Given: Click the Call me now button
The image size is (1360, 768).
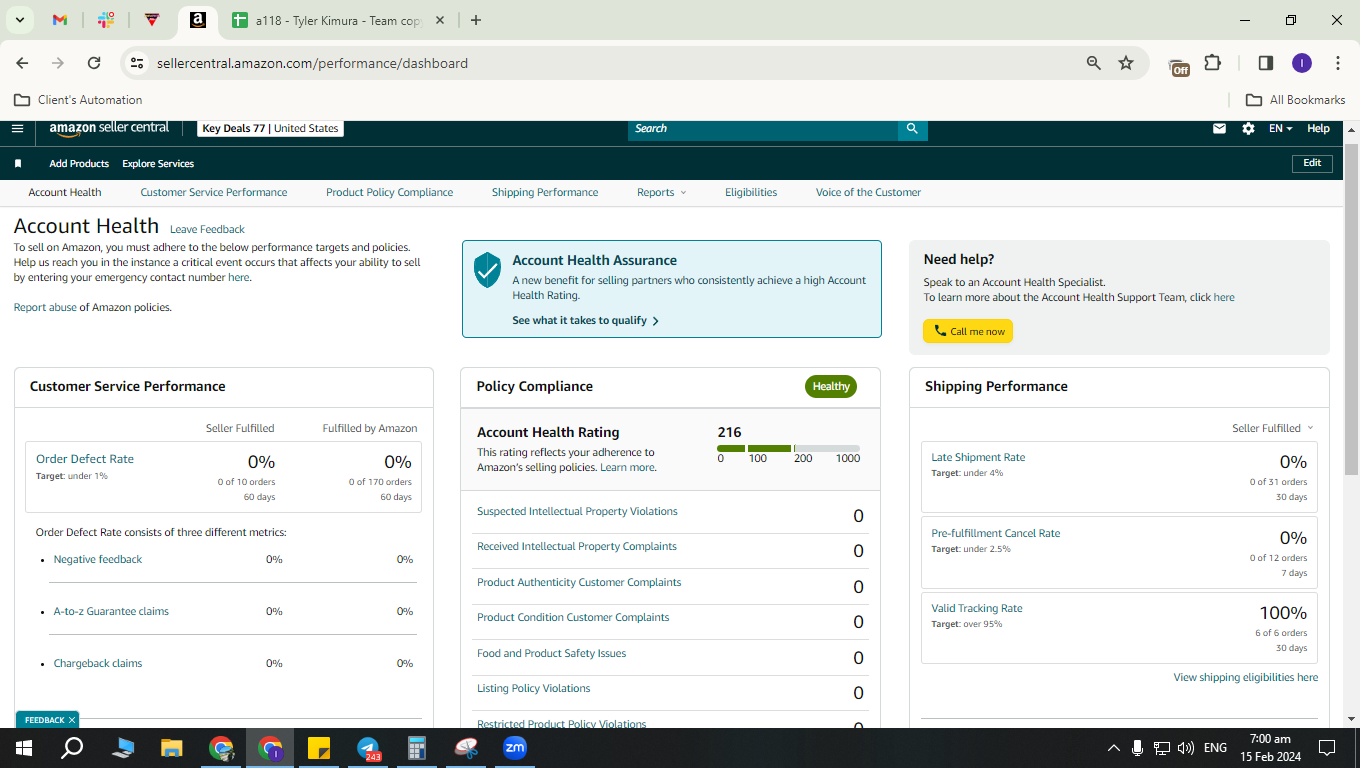Looking at the screenshot, I should pyautogui.click(x=968, y=331).
